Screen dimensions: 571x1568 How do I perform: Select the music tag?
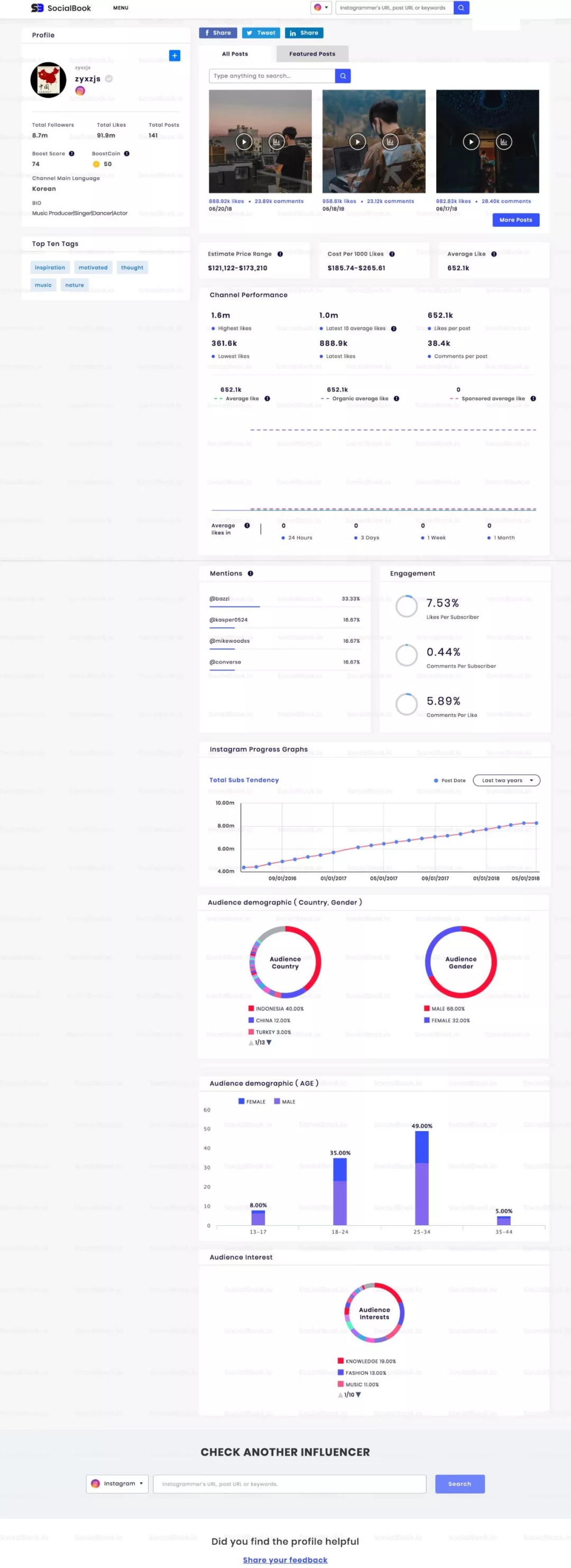43,285
